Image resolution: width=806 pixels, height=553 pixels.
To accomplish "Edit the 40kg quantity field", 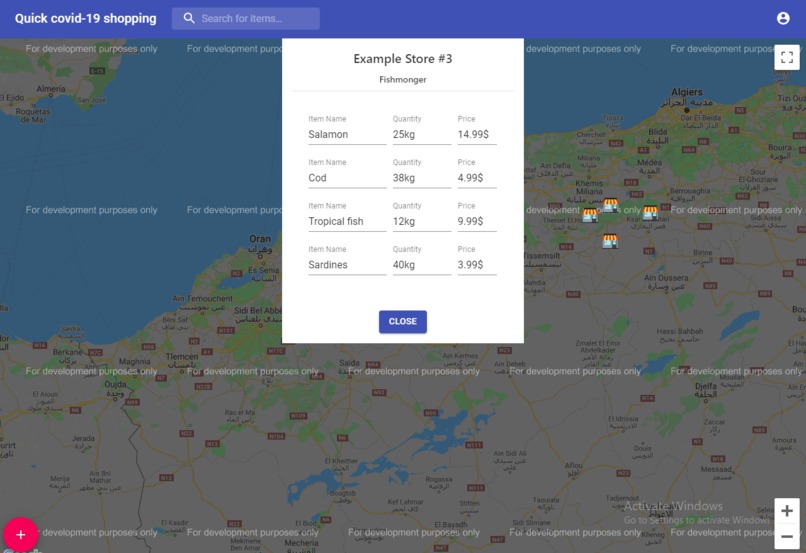I will pyautogui.click(x=422, y=265).
